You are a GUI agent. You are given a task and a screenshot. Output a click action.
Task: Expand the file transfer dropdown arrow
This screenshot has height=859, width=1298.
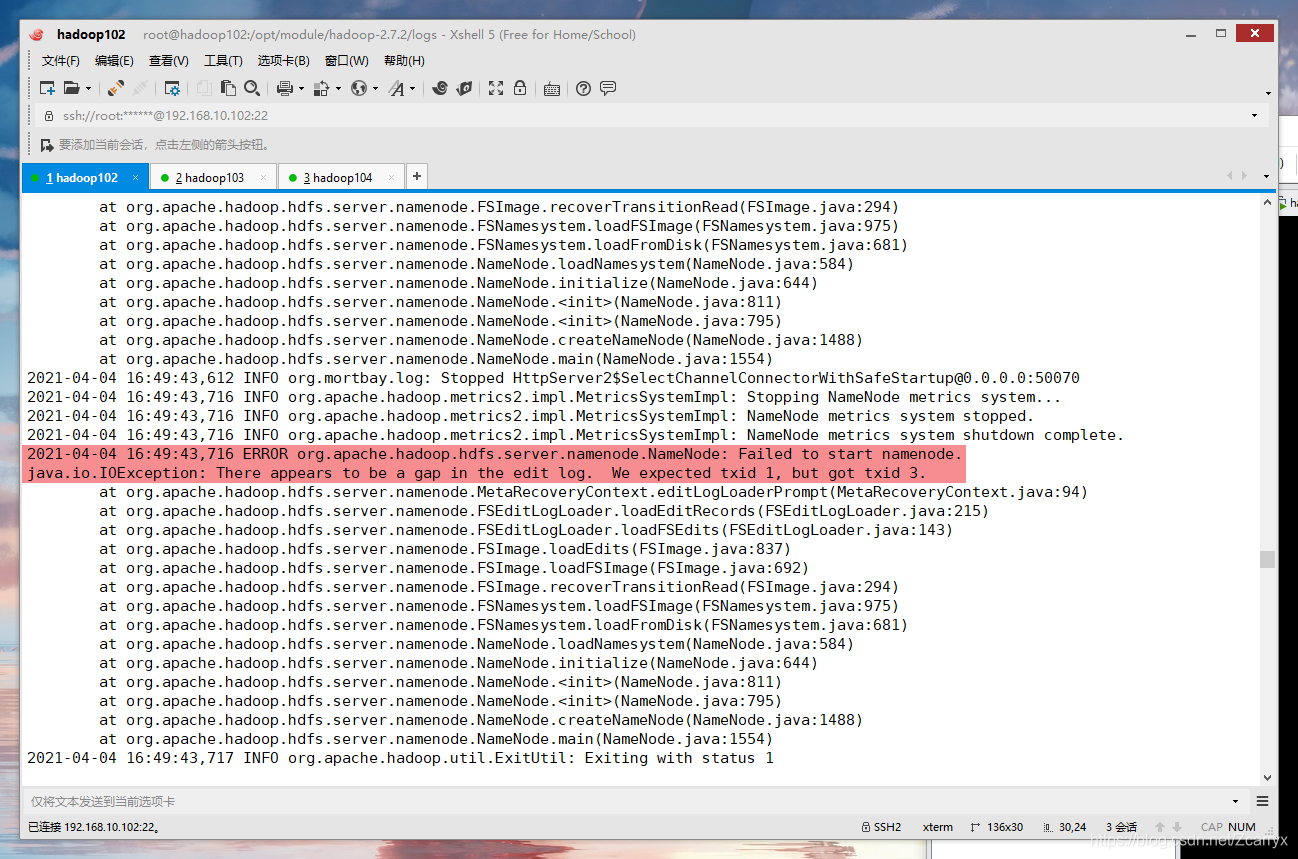click(x=338, y=89)
